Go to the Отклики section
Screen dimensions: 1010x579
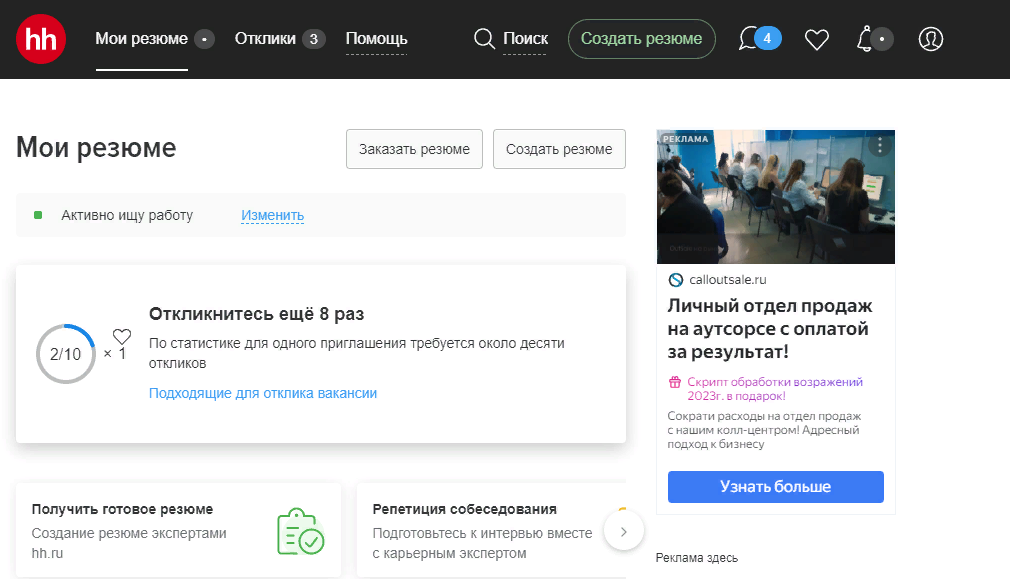point(263,38)
